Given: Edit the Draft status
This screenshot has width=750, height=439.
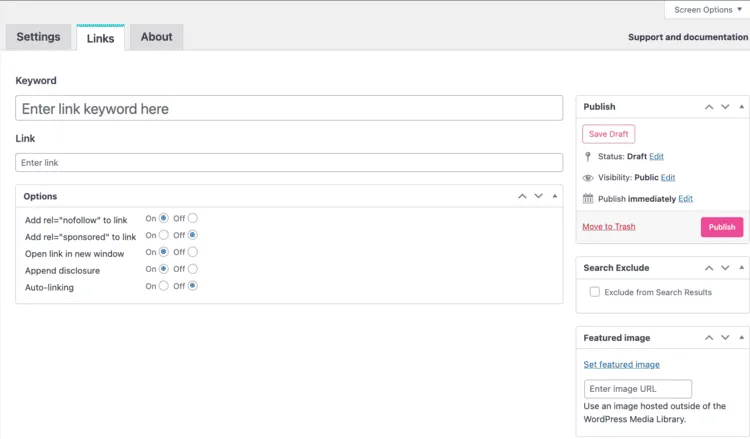Looking at the screenshot, I should click(656, 156).
